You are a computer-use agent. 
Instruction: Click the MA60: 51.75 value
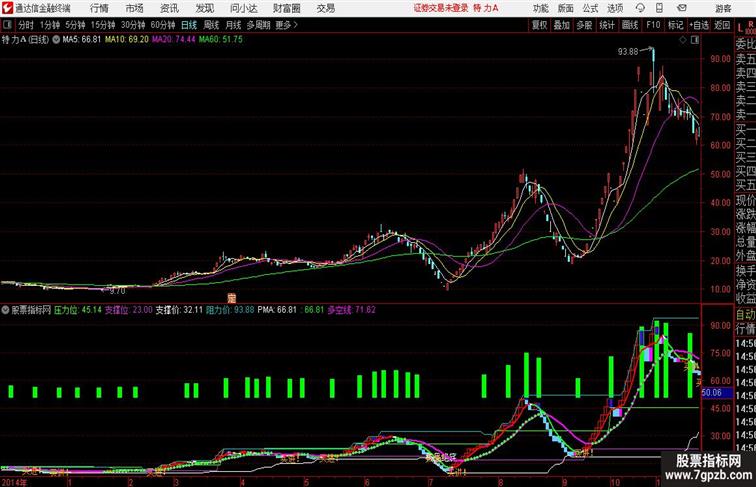pyautogui.click(x=221, y=40)
